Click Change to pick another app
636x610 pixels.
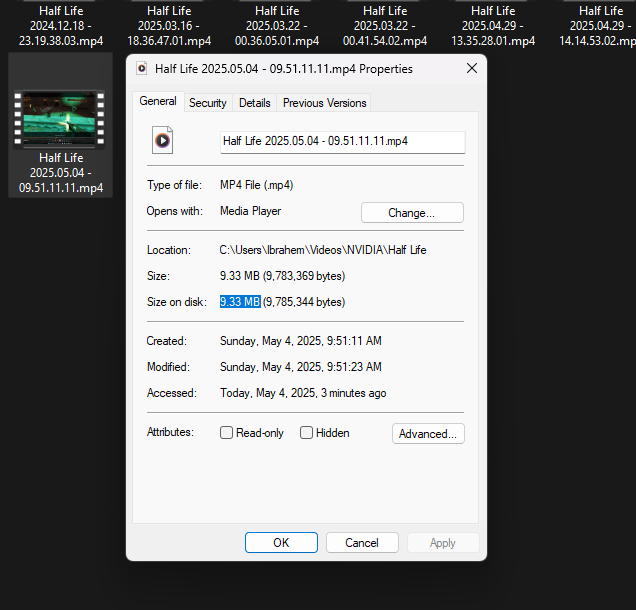[412, 213]
